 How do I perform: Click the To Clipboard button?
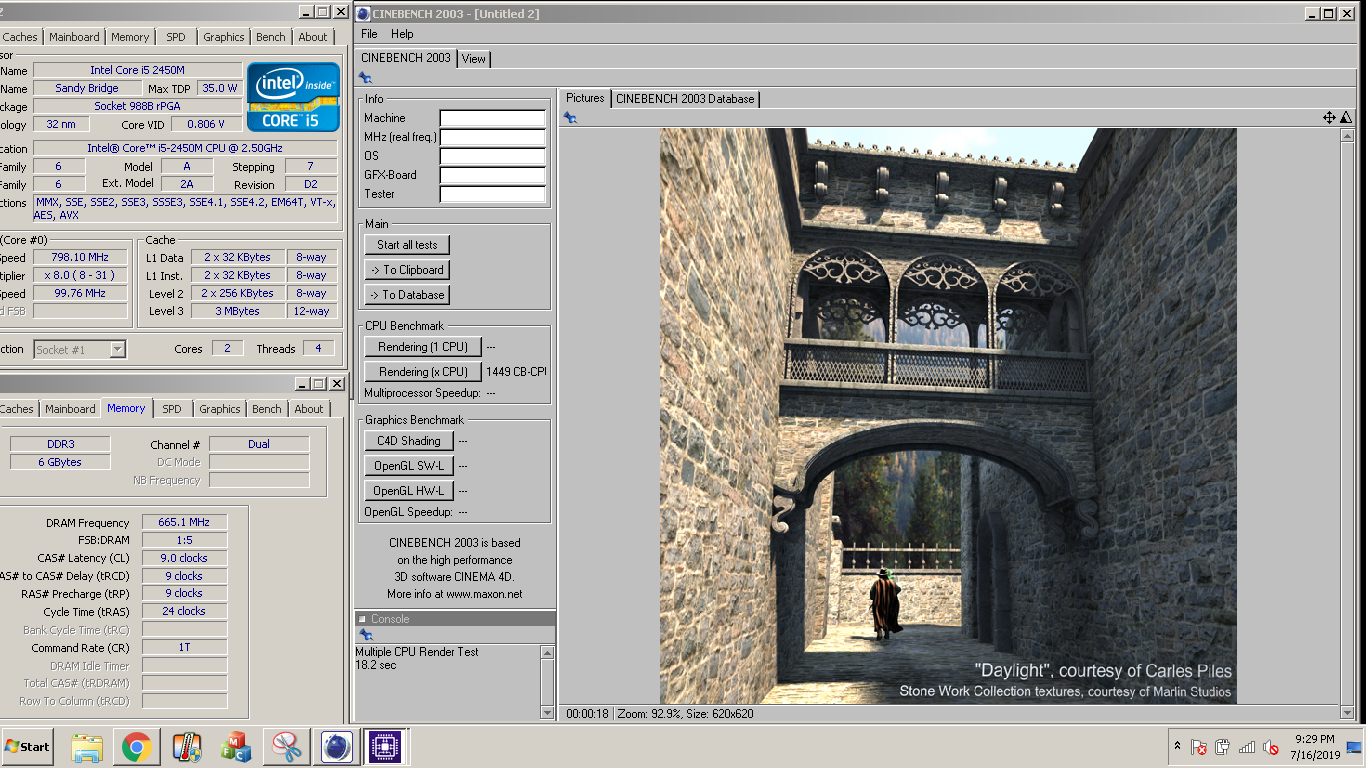click(406, 270)
